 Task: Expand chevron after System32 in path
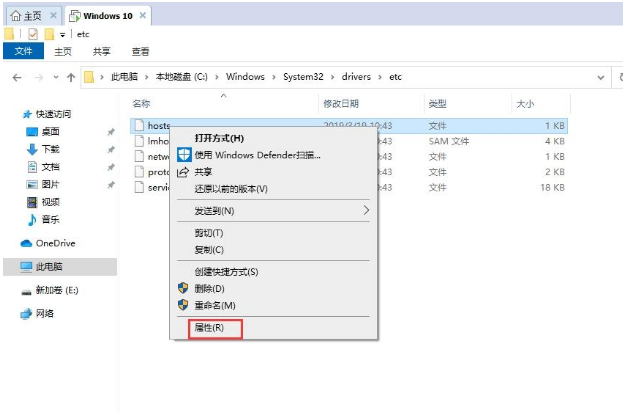(x=333, y=77)
